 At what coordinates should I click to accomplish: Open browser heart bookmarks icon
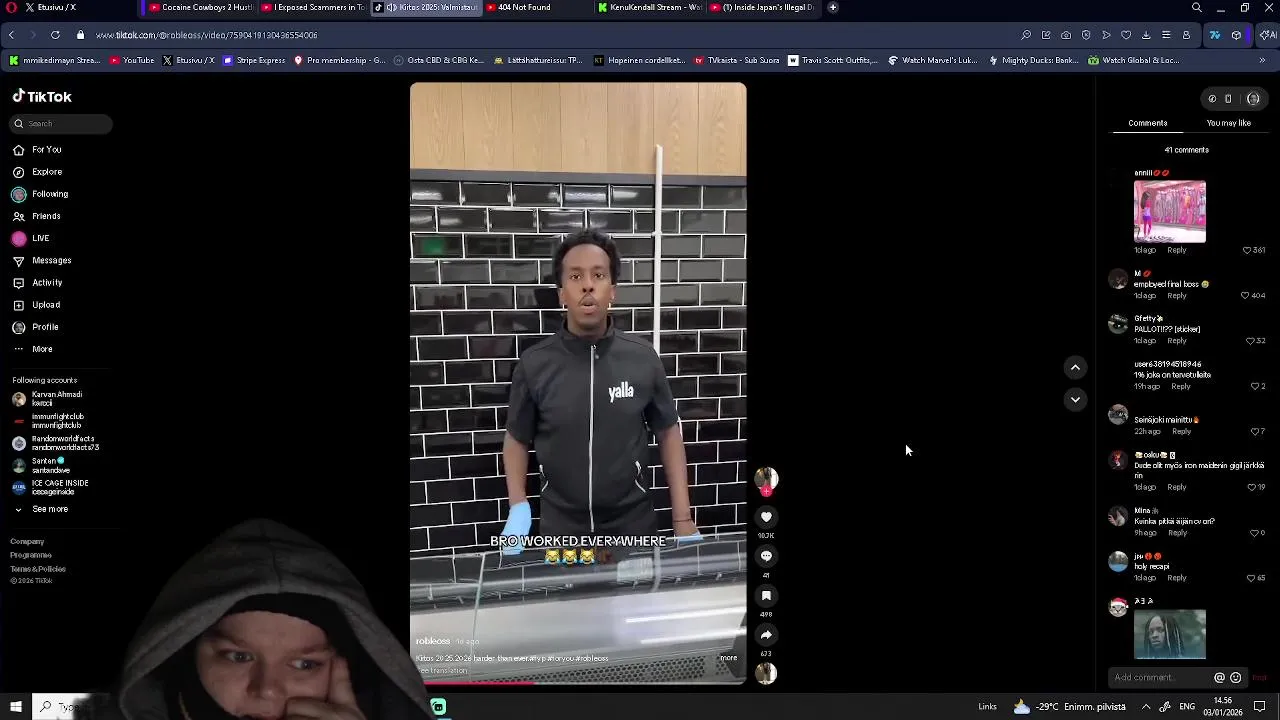1126,35
